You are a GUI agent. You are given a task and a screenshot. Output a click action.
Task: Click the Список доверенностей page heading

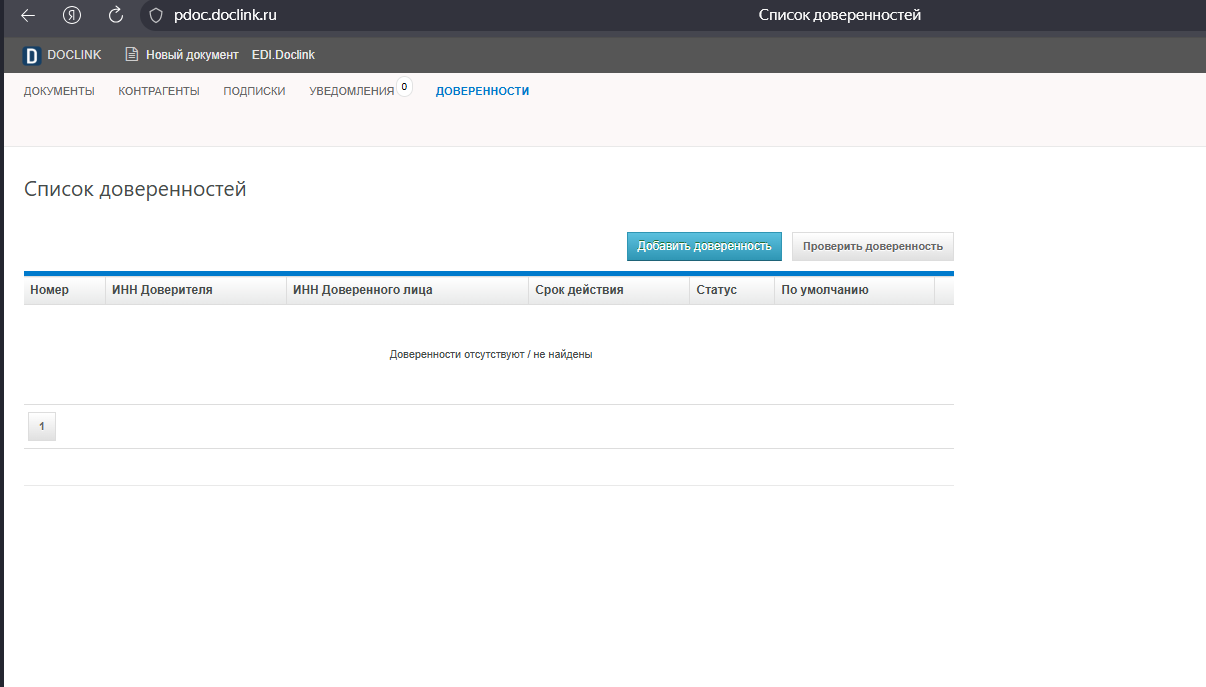135,189
